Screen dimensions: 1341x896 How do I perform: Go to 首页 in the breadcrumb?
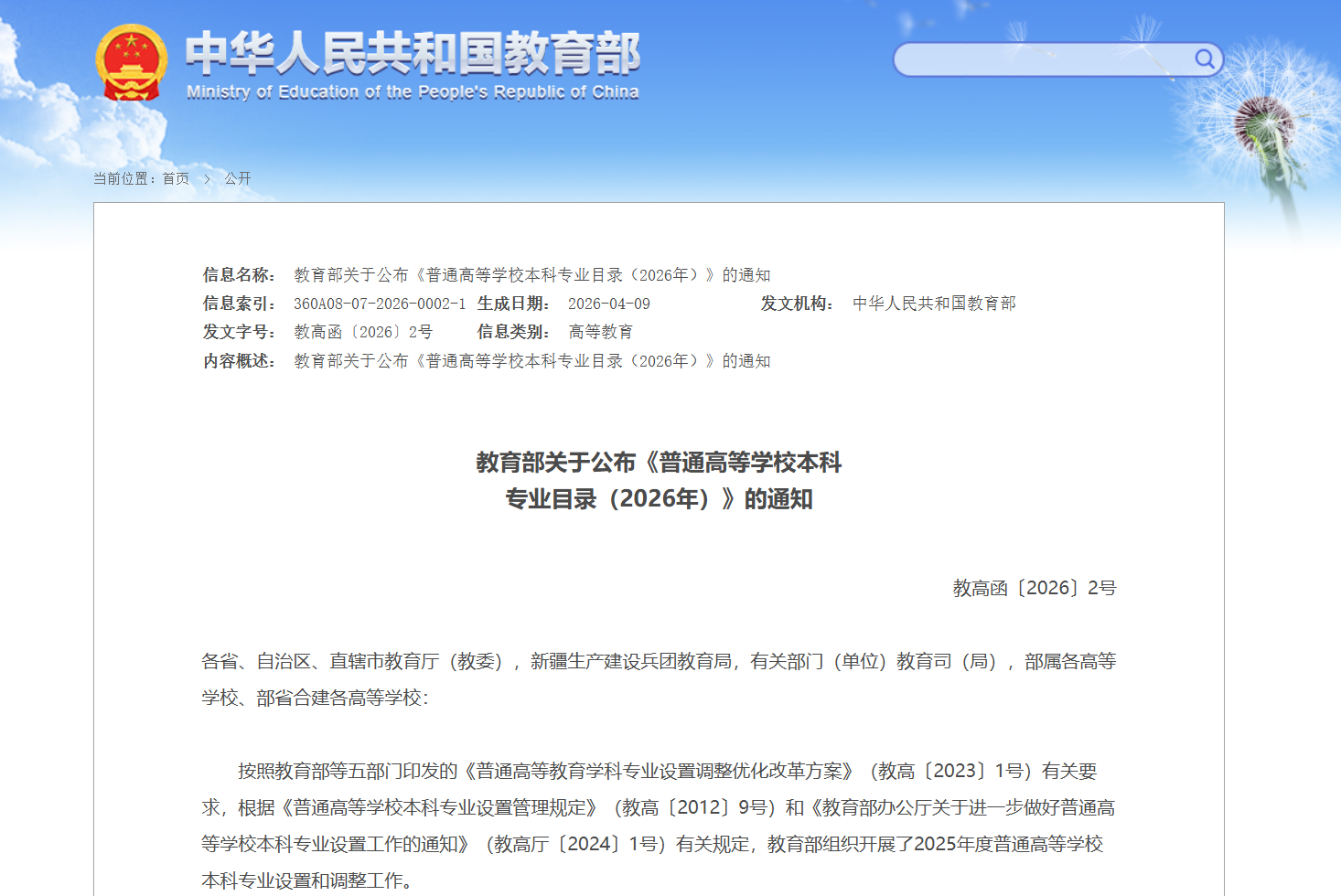coord(176,178)
